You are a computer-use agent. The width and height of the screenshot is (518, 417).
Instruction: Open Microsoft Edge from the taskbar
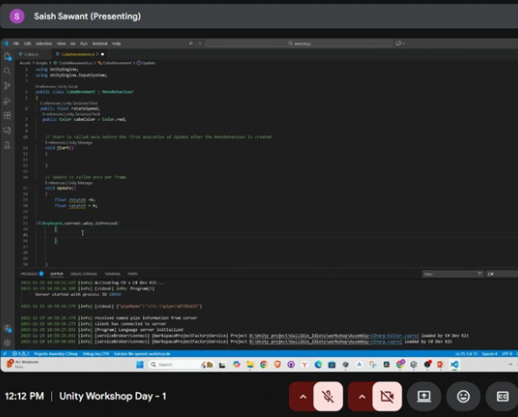(318, 365)
